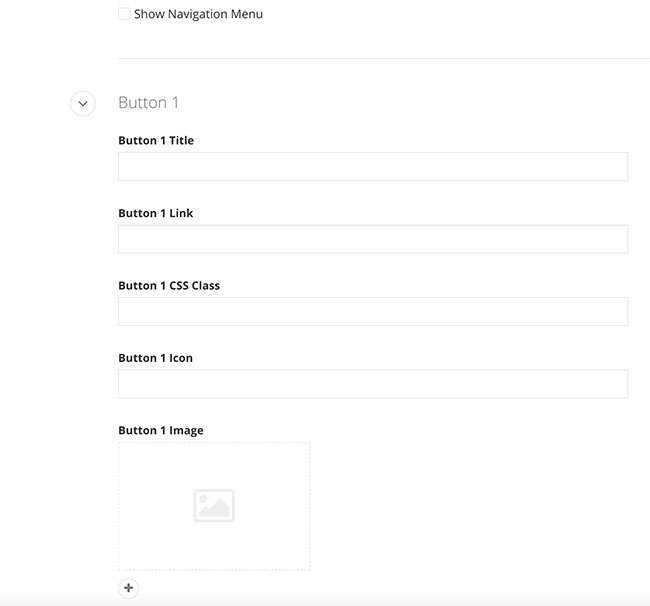This screenshot has height=606, width=650.
Task: Click the Button 1 Link field label
Action: [x=156, y=213]
